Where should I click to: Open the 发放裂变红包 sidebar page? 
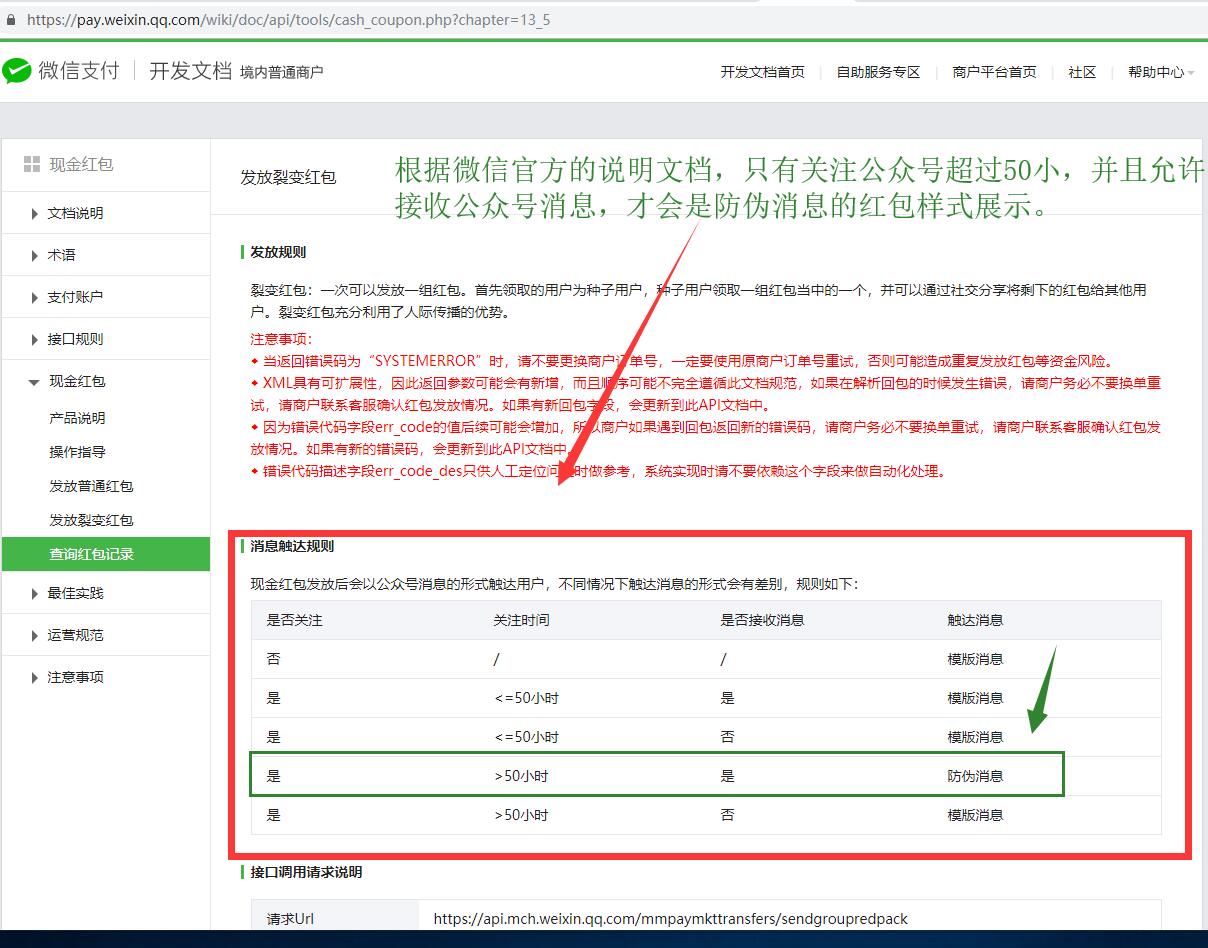[91, 520]
